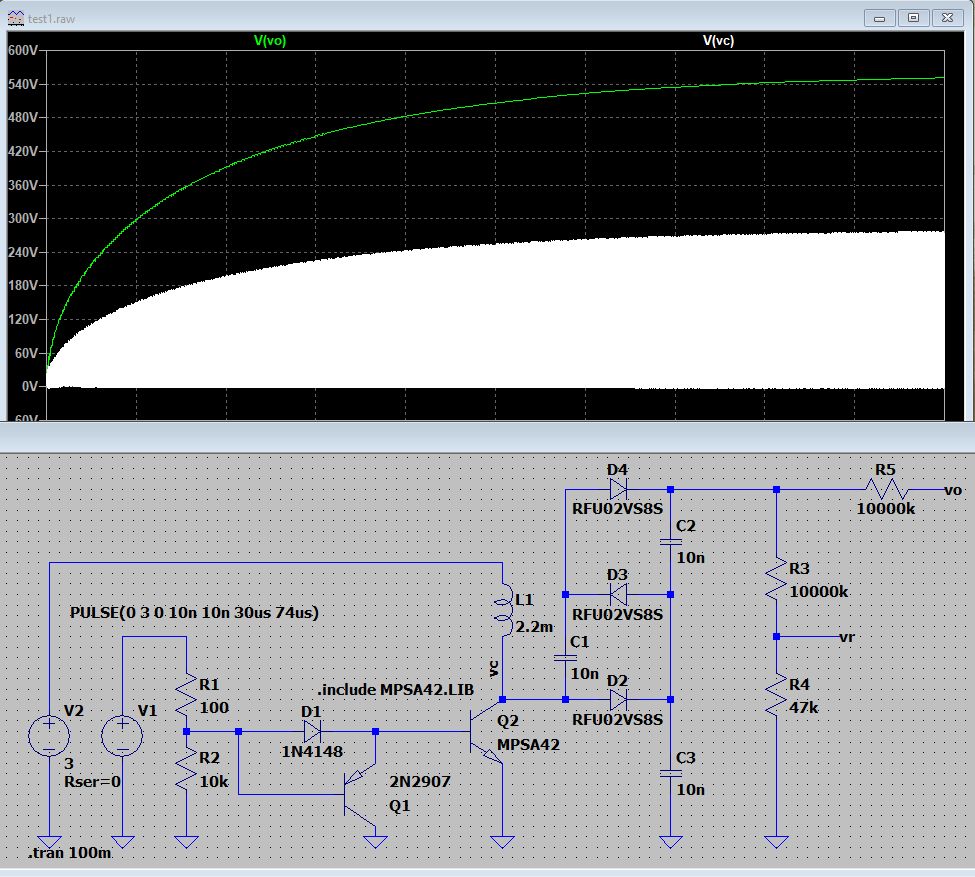Viewport: 975px width, 877px height.
Task: Select capacitor C1 symbol
Action: (565, 657)
